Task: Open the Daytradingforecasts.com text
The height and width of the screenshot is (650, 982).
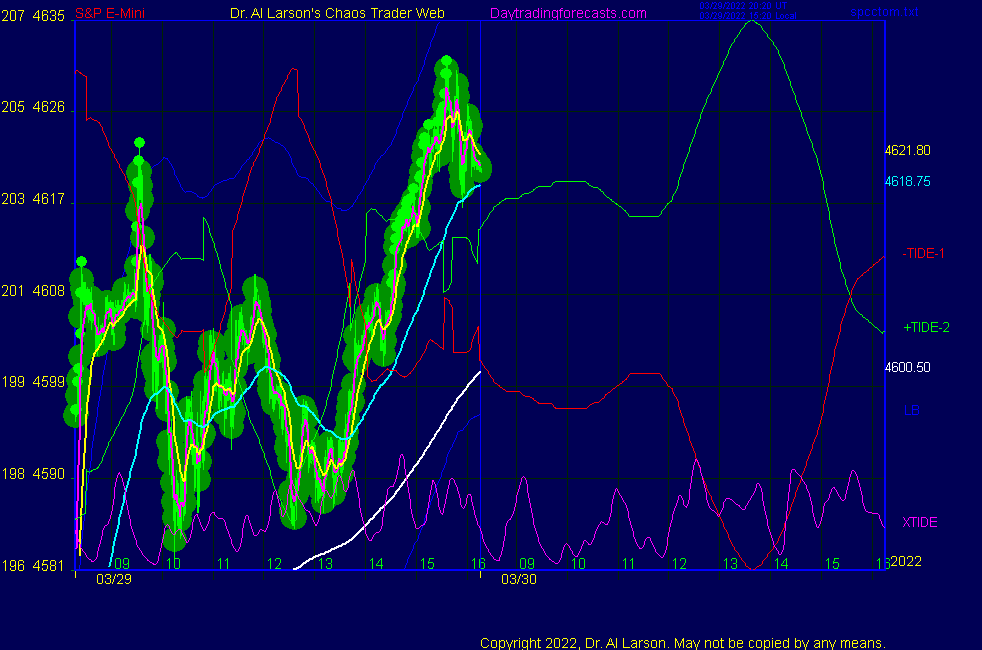Action: pyautogui.click(x=568, y=13)
